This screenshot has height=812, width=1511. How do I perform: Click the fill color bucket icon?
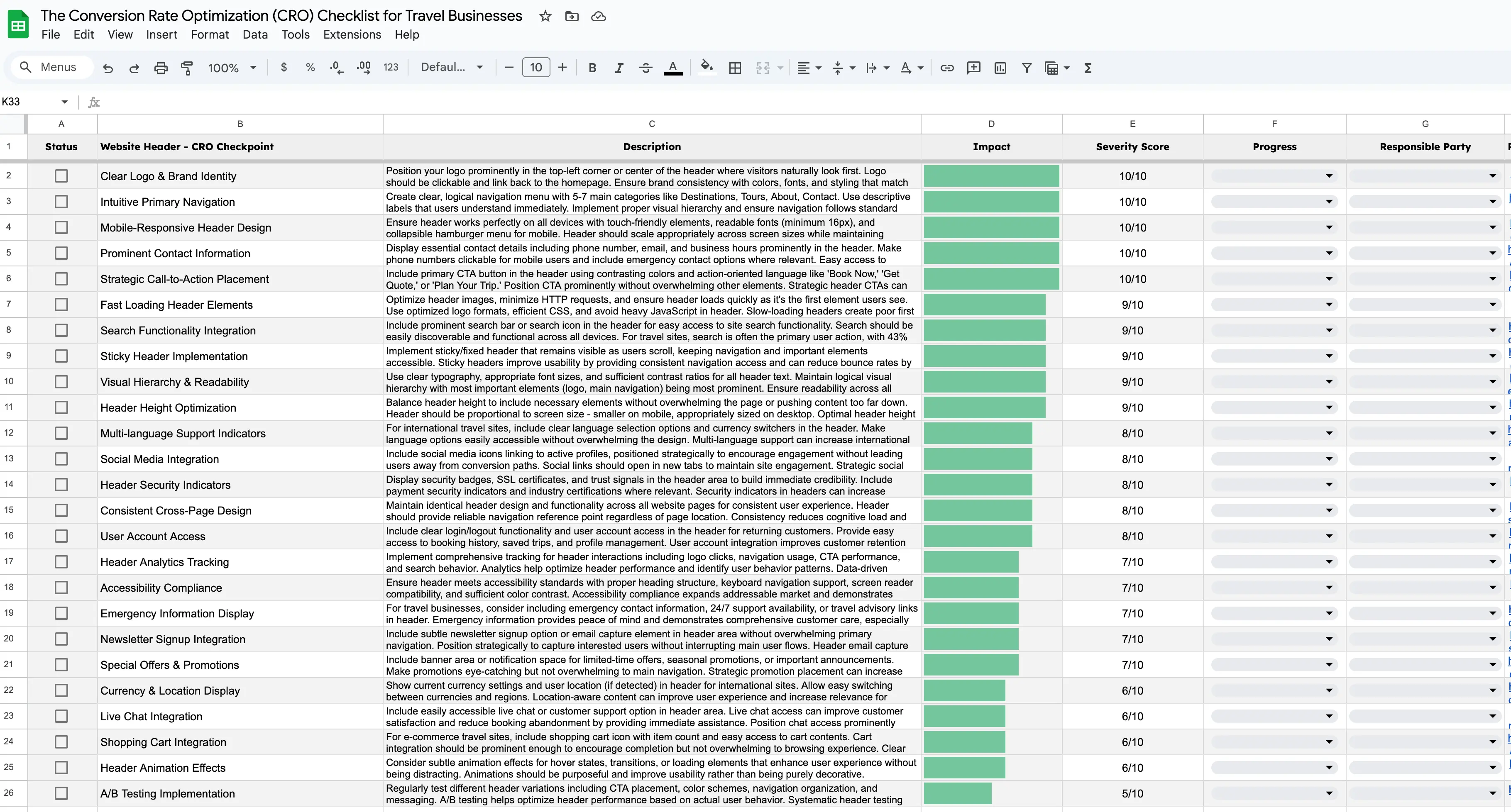point(707,67)
